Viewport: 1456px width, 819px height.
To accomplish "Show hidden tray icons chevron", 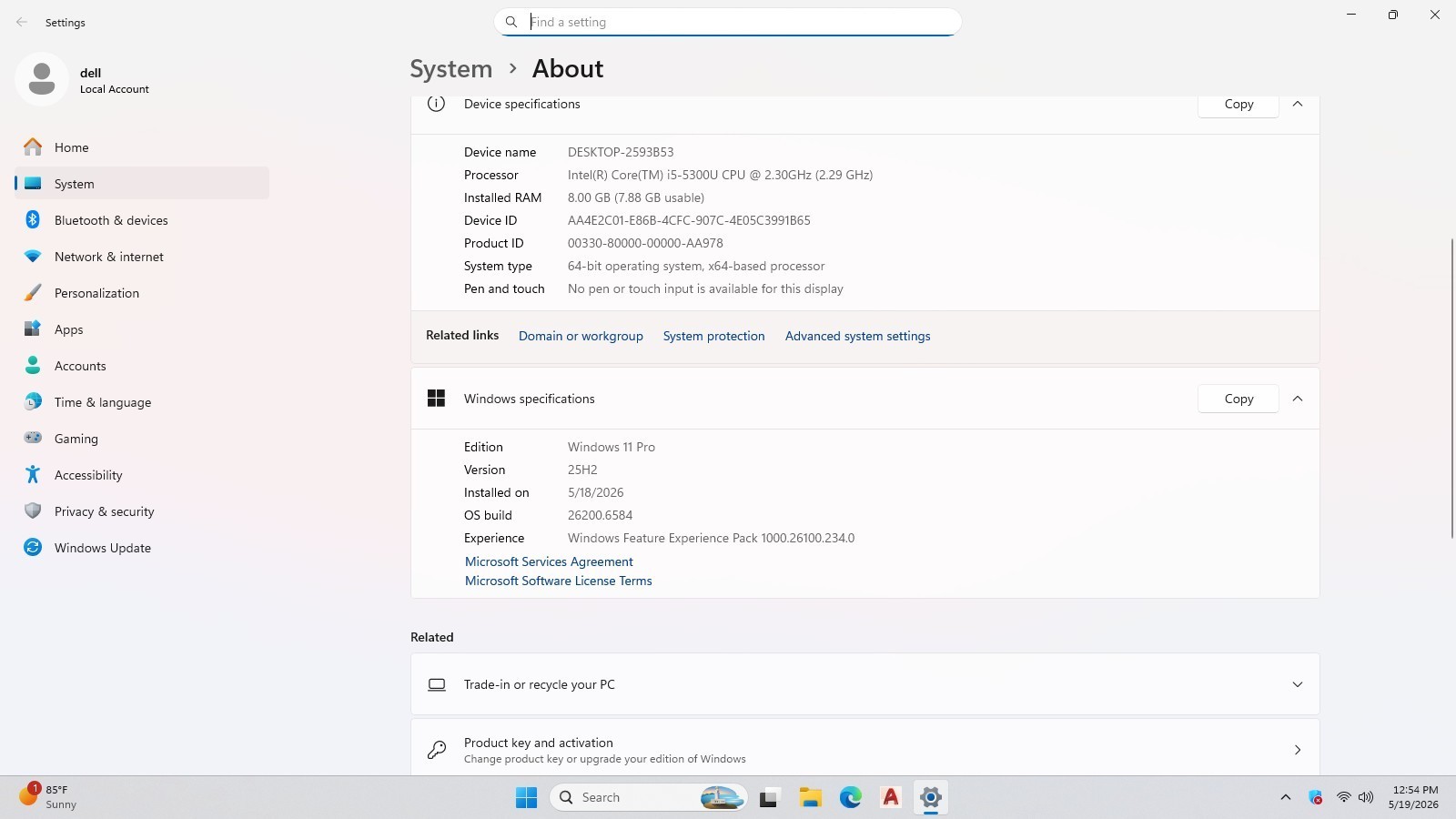I will [1286, 797].
